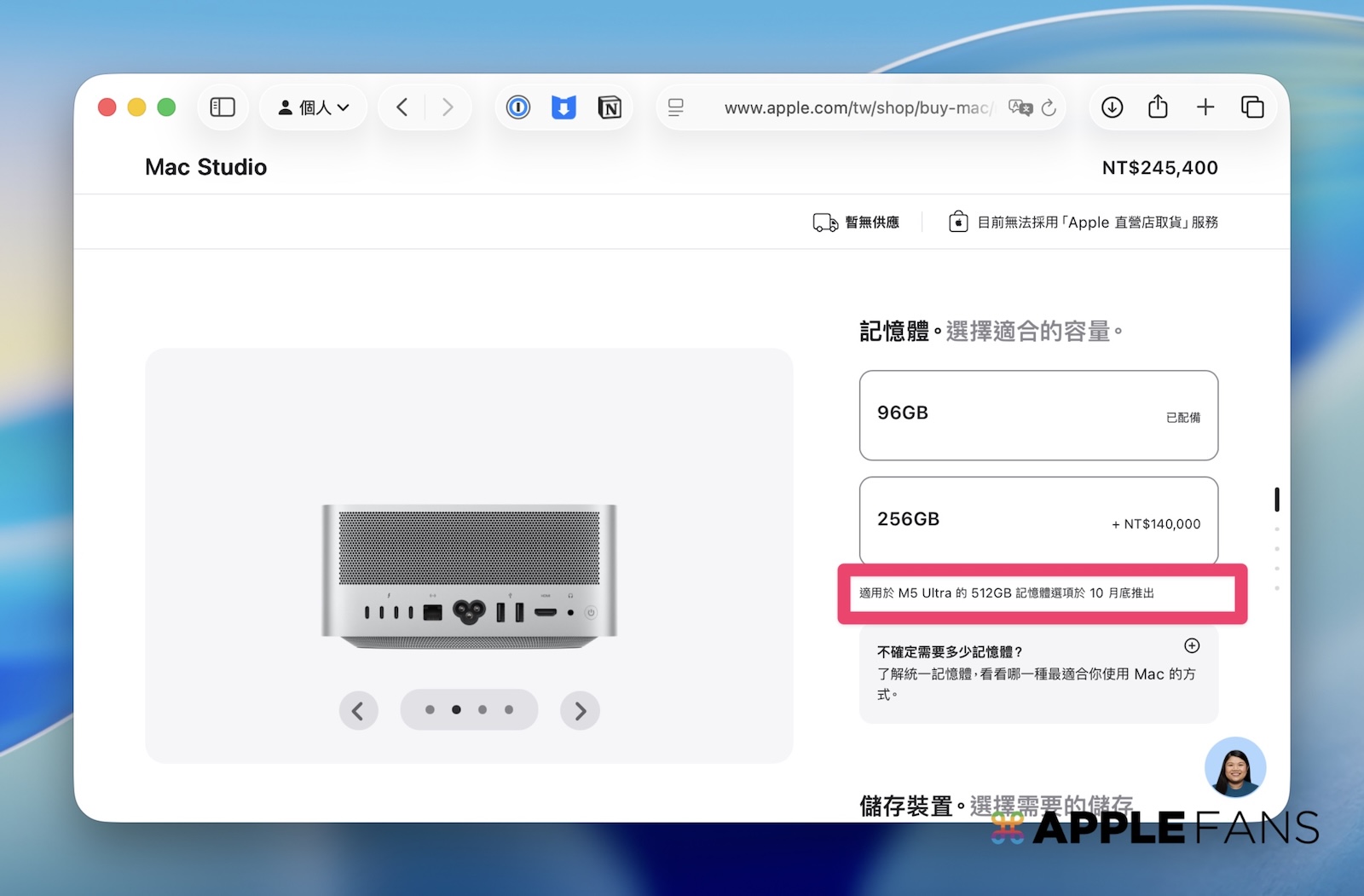Image resolution: width=1364 pixels, height=896 pixels.
Task: Reload the current page
Action: tap(1049, 107)
